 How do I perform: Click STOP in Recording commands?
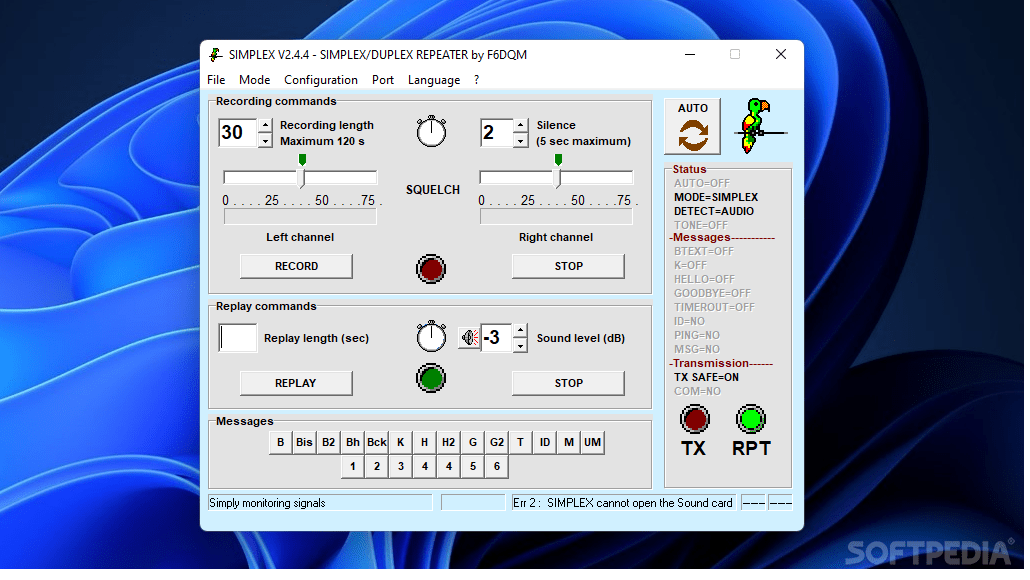pyautogui.click(x=568, y=266)
